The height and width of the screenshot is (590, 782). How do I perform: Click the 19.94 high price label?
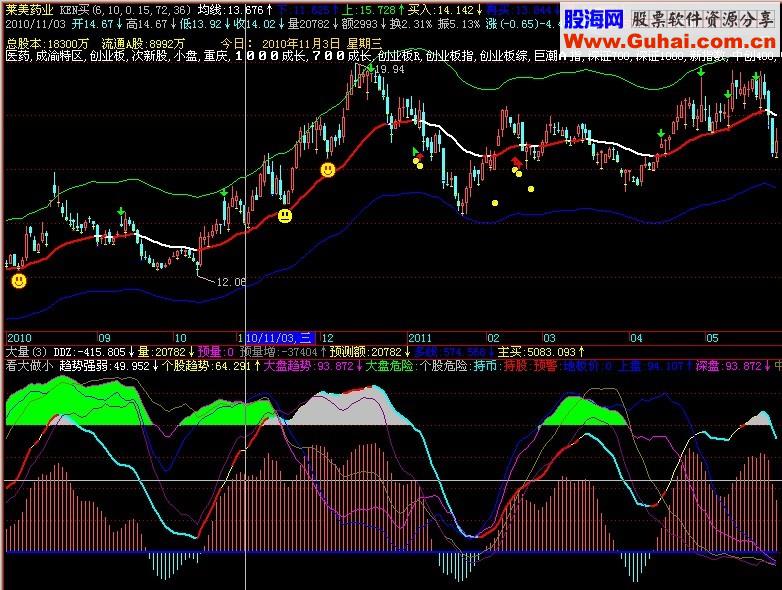click(x=390, y=69)
